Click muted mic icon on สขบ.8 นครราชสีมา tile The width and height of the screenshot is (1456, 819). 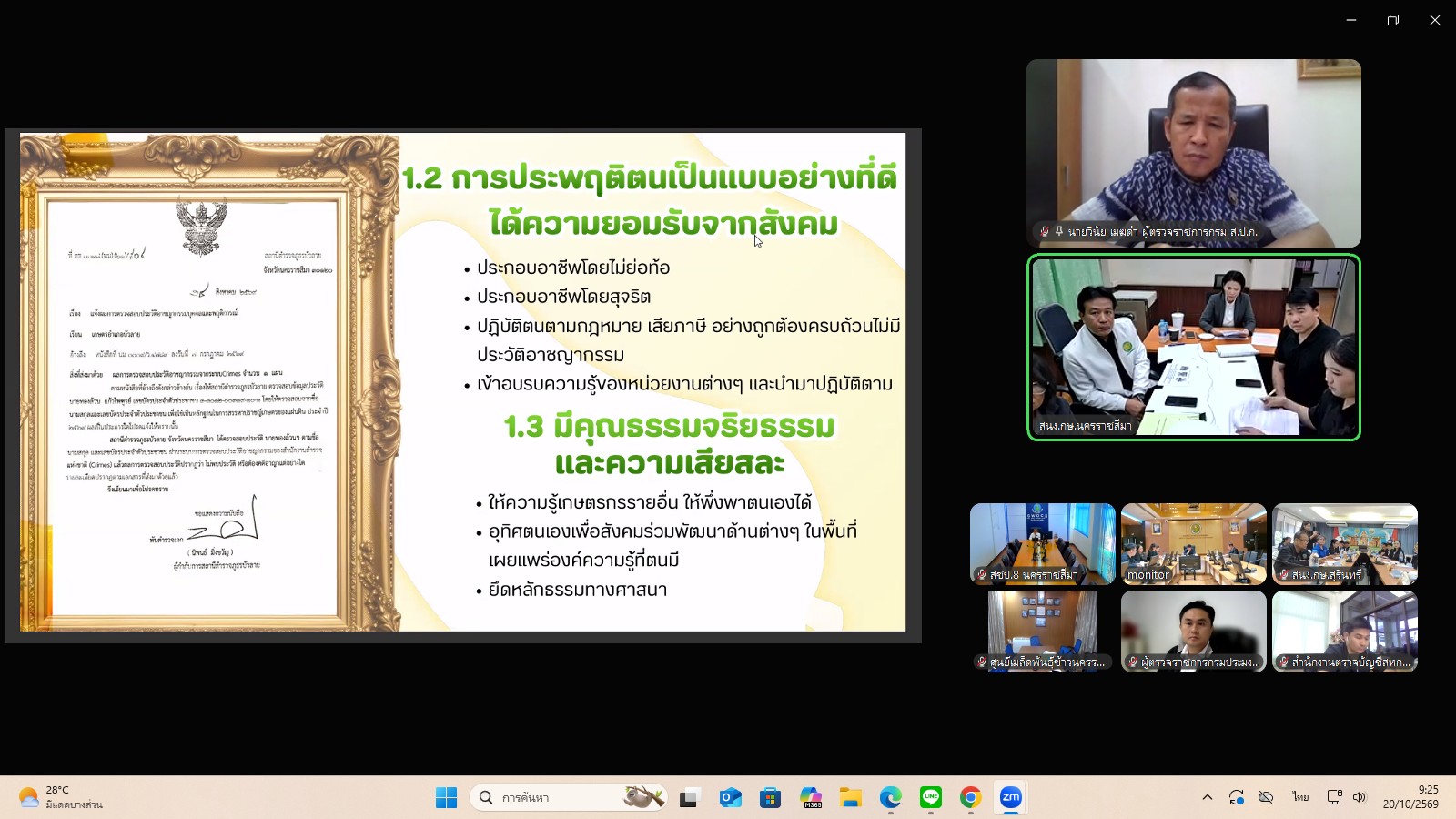point(982,575)
